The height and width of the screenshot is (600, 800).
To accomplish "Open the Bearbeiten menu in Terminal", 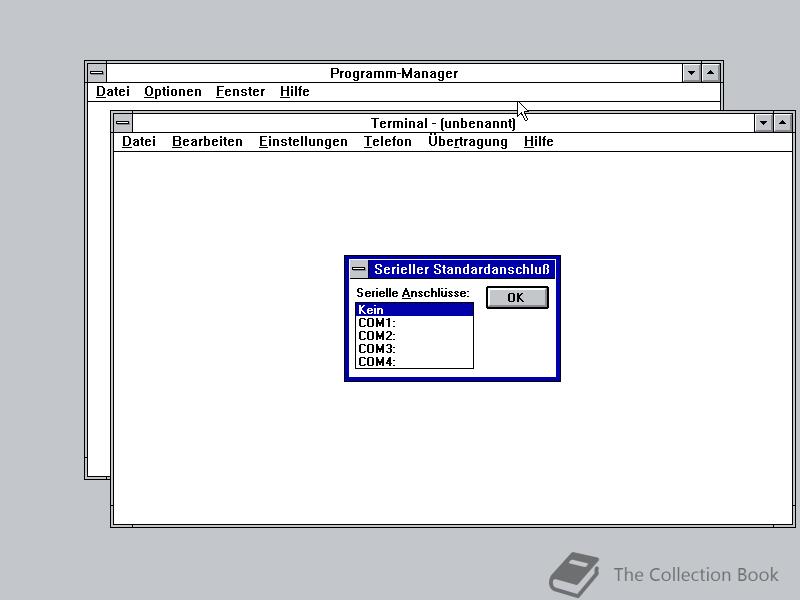I will pos(207,141).
